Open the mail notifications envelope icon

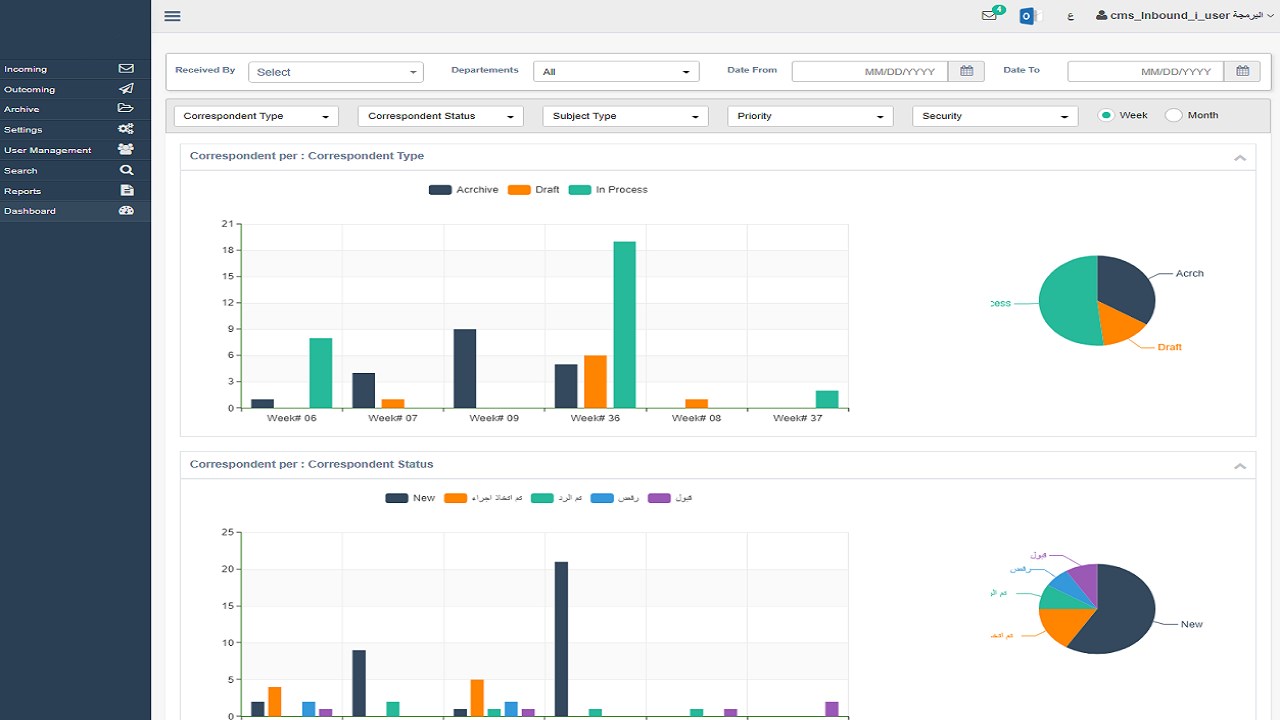pos(990,16)
